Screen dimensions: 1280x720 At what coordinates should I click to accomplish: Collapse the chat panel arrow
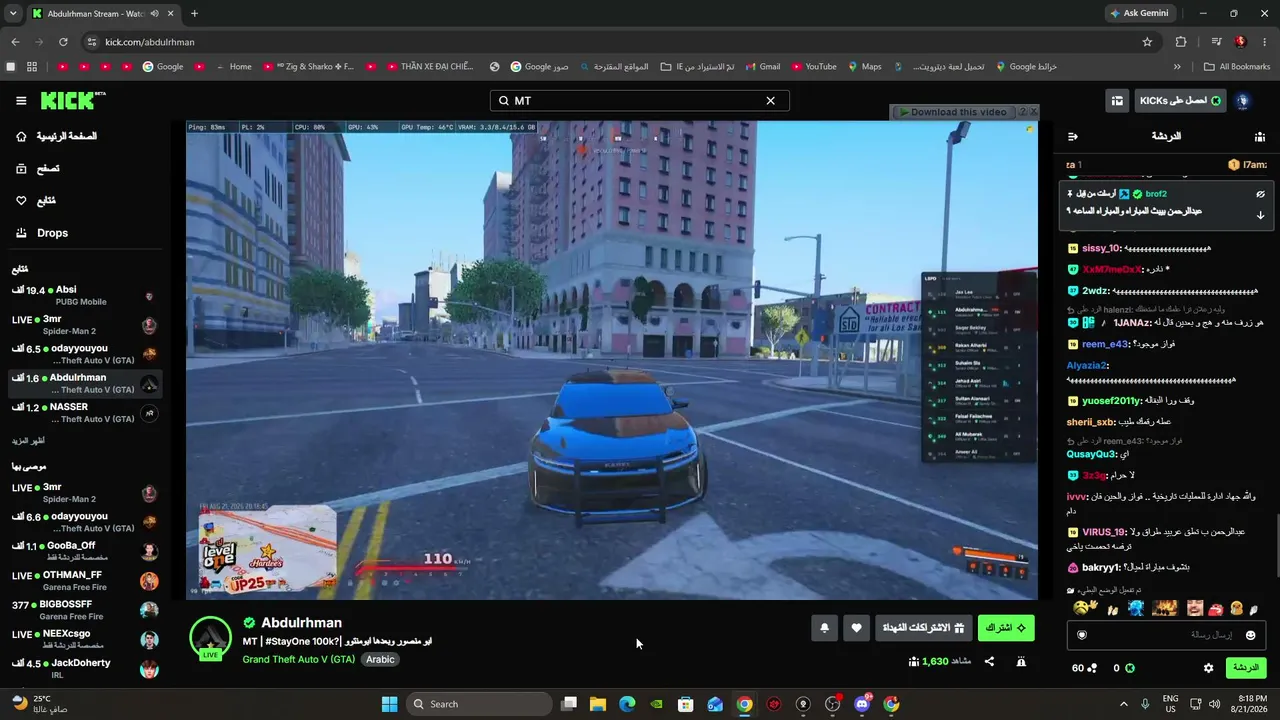(x=1073, y=136)
